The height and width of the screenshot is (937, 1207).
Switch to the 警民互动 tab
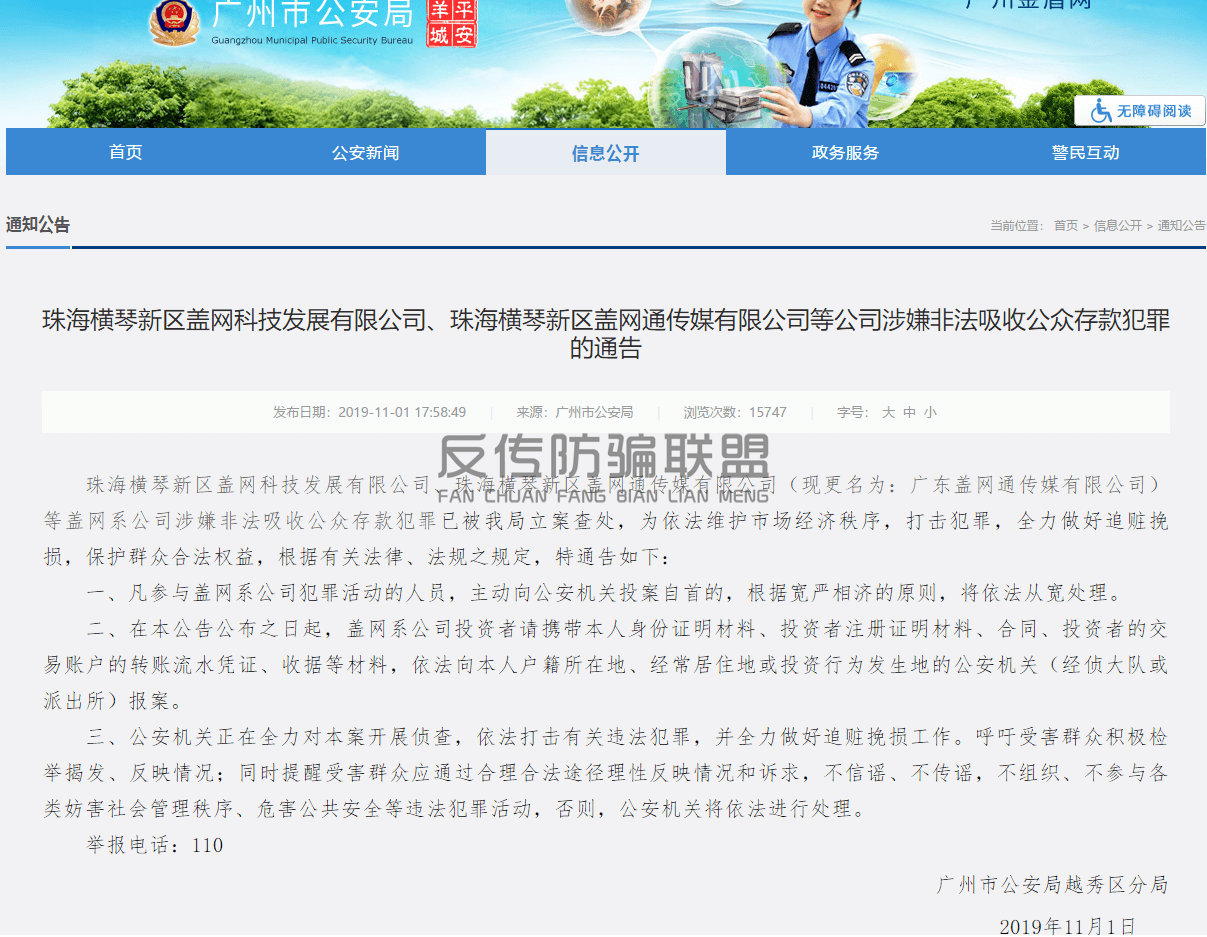pyautogui.click(x=1085, y=153)
